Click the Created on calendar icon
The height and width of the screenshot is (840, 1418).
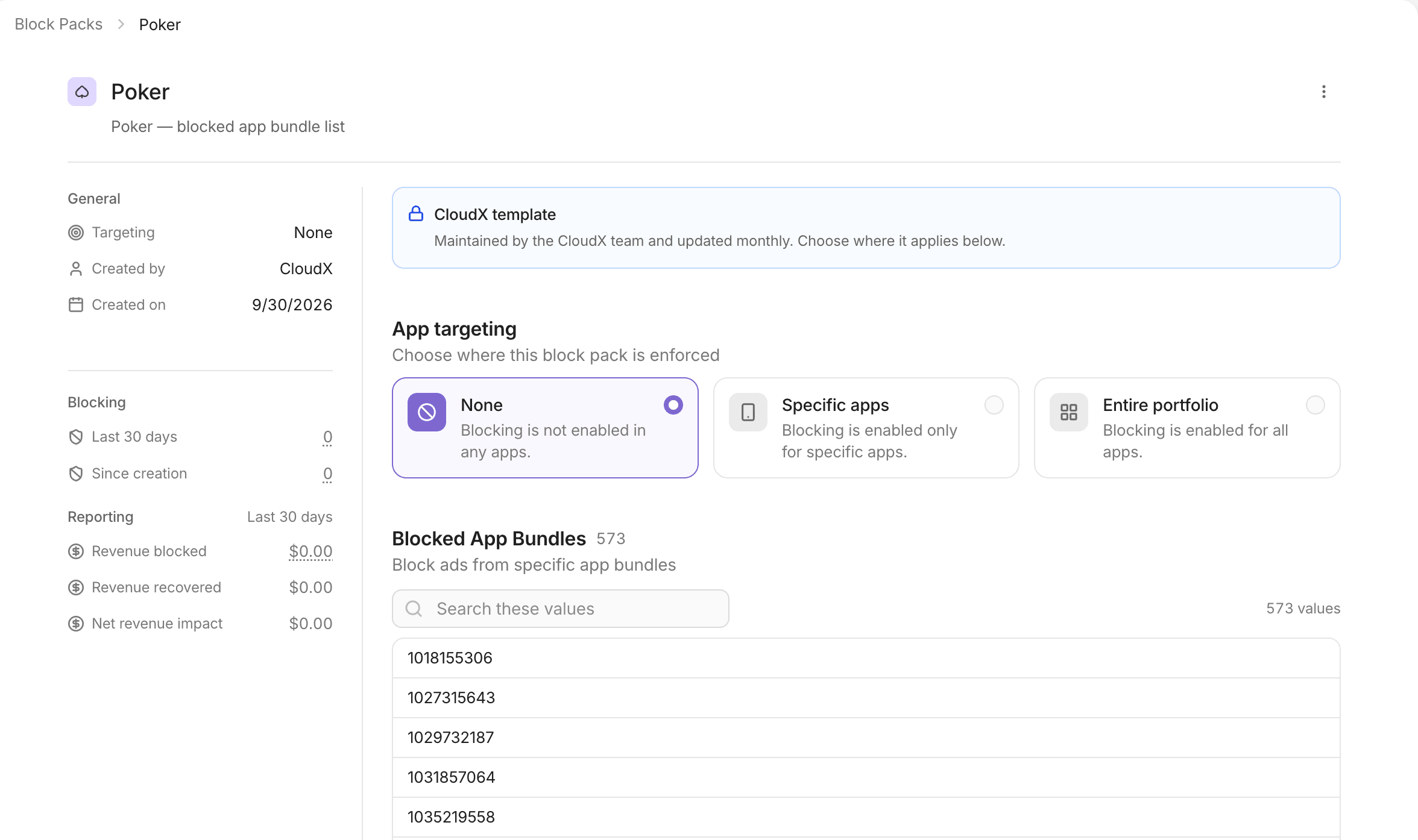click(x=76, y=305)
